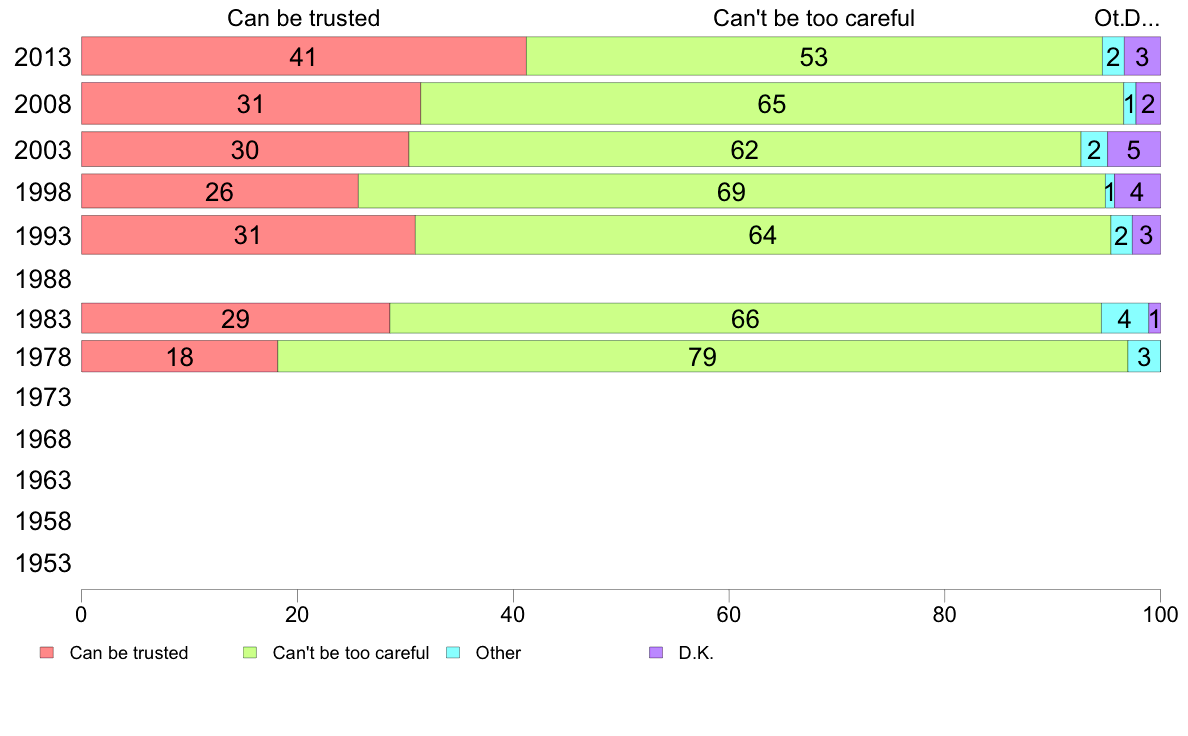
Task: Click the 1998 red bar segment showing 26
Action: [219, 191]
